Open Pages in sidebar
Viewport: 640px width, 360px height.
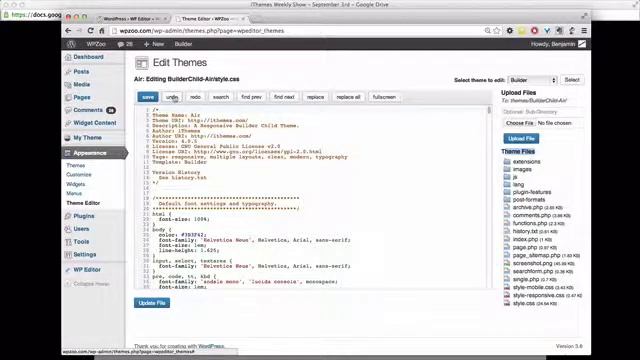tap(82, 98)
